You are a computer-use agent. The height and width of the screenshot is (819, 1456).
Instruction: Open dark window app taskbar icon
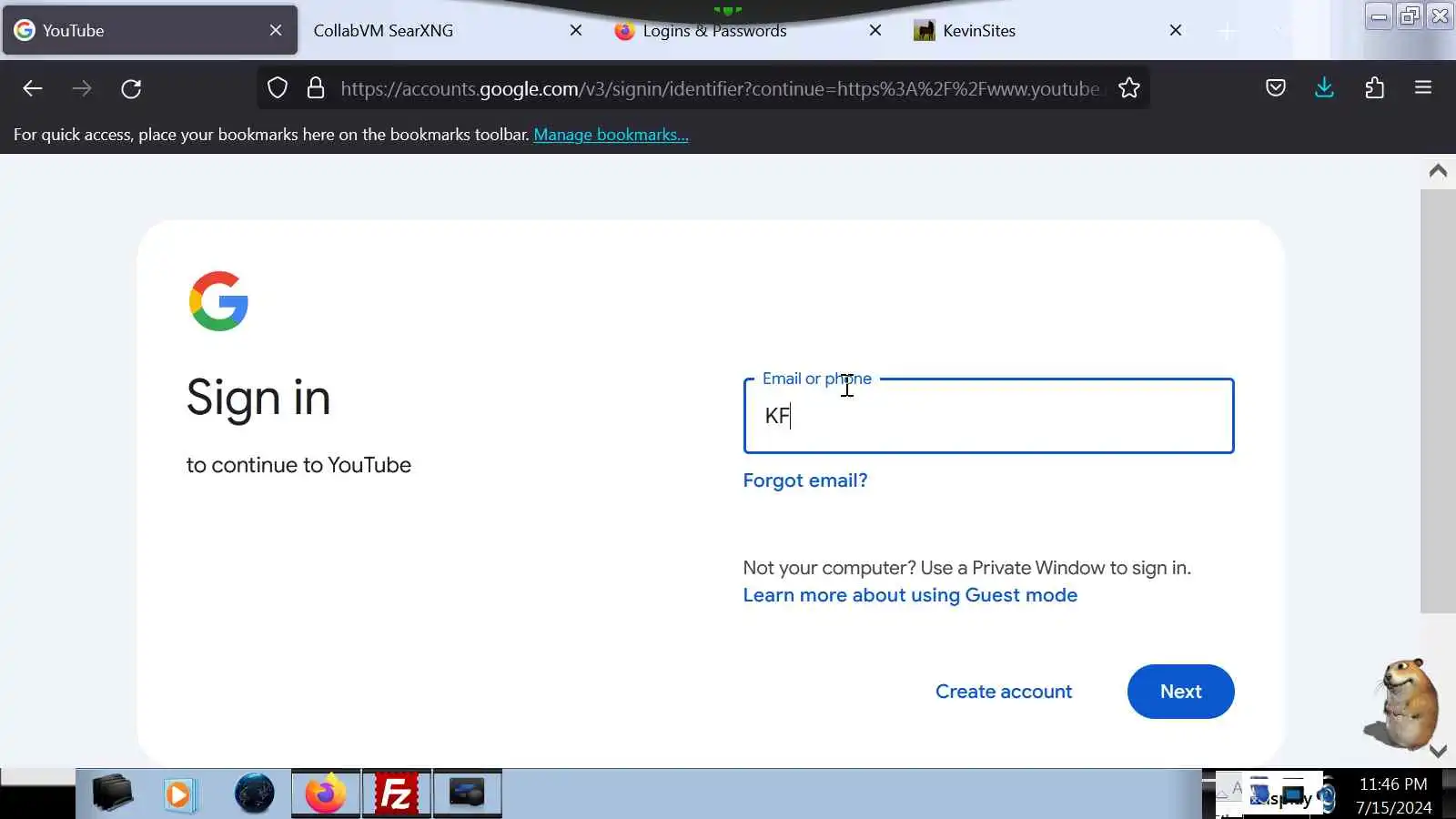[x=468, y=794]
